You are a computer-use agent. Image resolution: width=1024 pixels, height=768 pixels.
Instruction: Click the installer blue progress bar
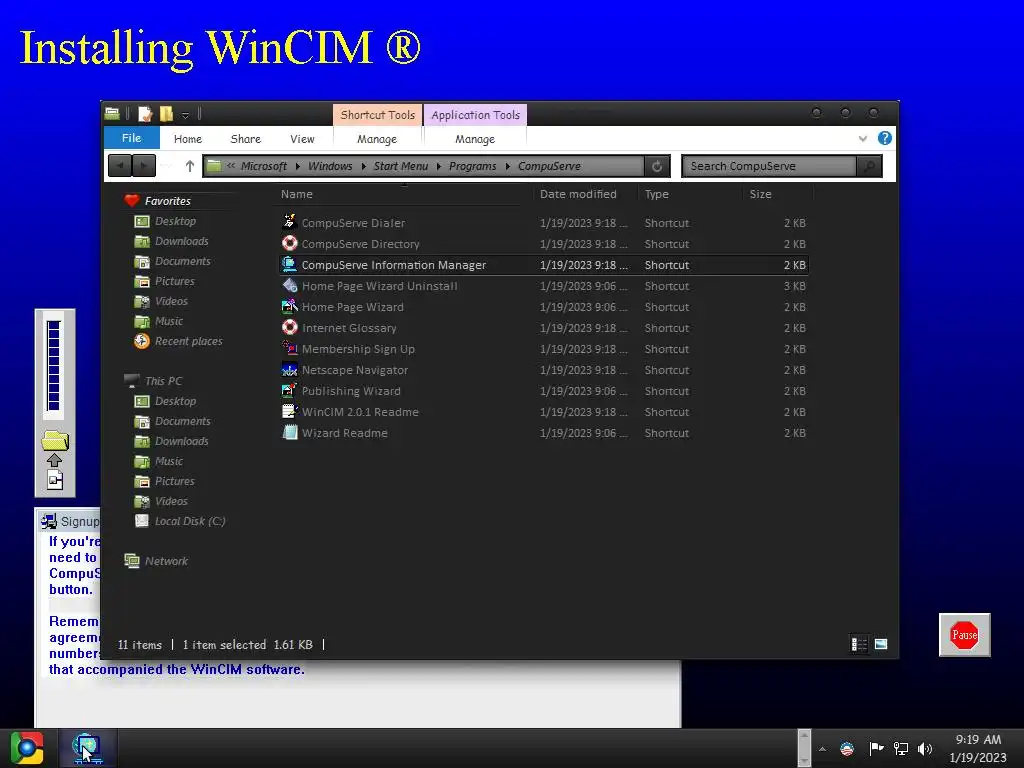54,366
